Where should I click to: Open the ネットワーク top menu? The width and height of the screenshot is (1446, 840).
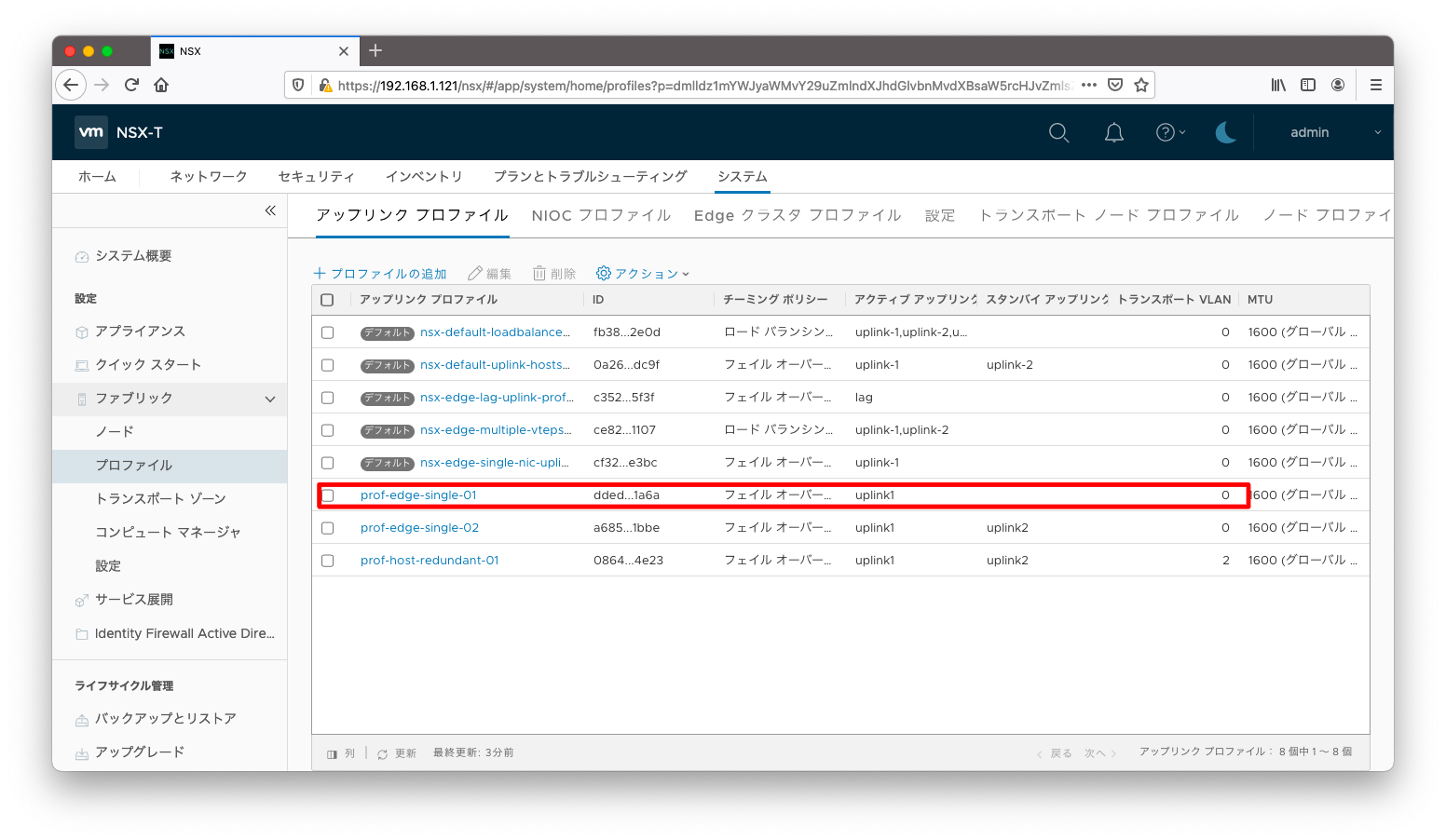pos(209,176)
